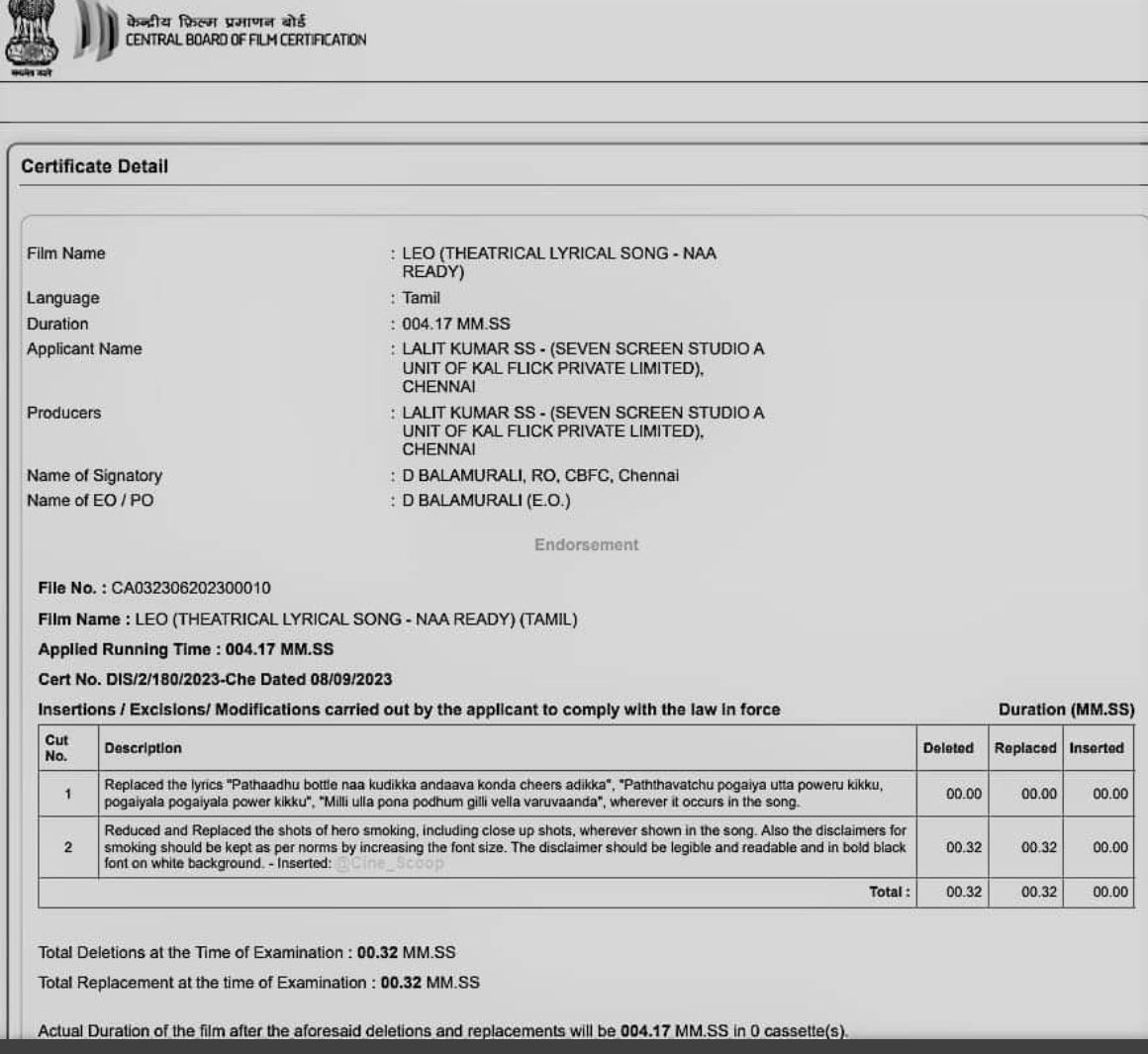Click 'Total Deletions at the Time of Examination' line
Image resolution: width=1148 pixels, height=1054 pixels.
pos(246,953)
